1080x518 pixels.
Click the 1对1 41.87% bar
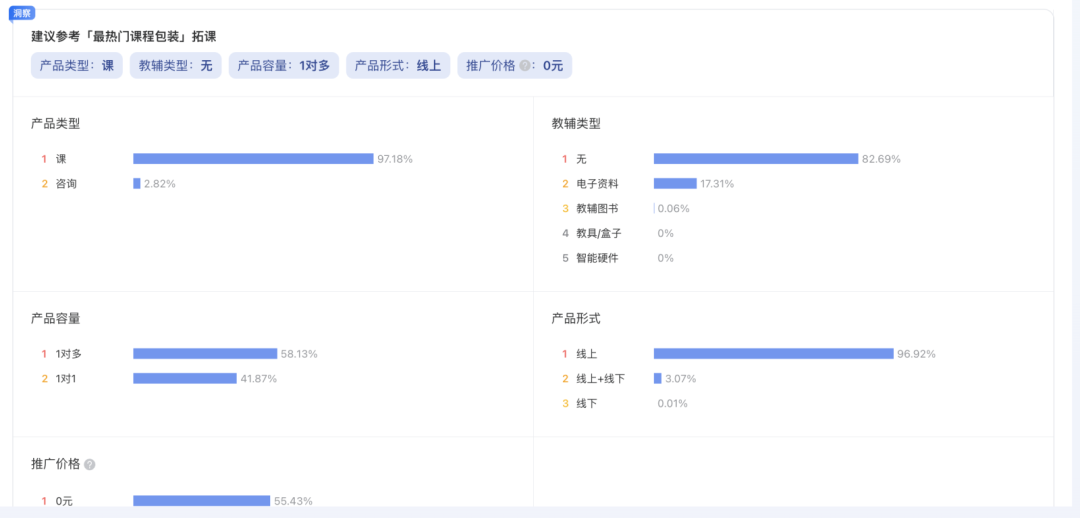(185, 378)
